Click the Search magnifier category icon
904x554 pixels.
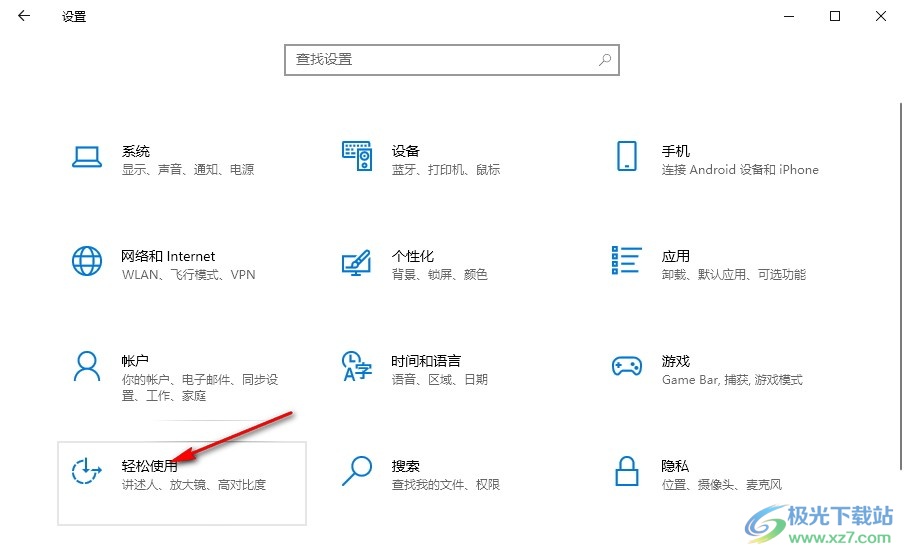pos(357,471)
